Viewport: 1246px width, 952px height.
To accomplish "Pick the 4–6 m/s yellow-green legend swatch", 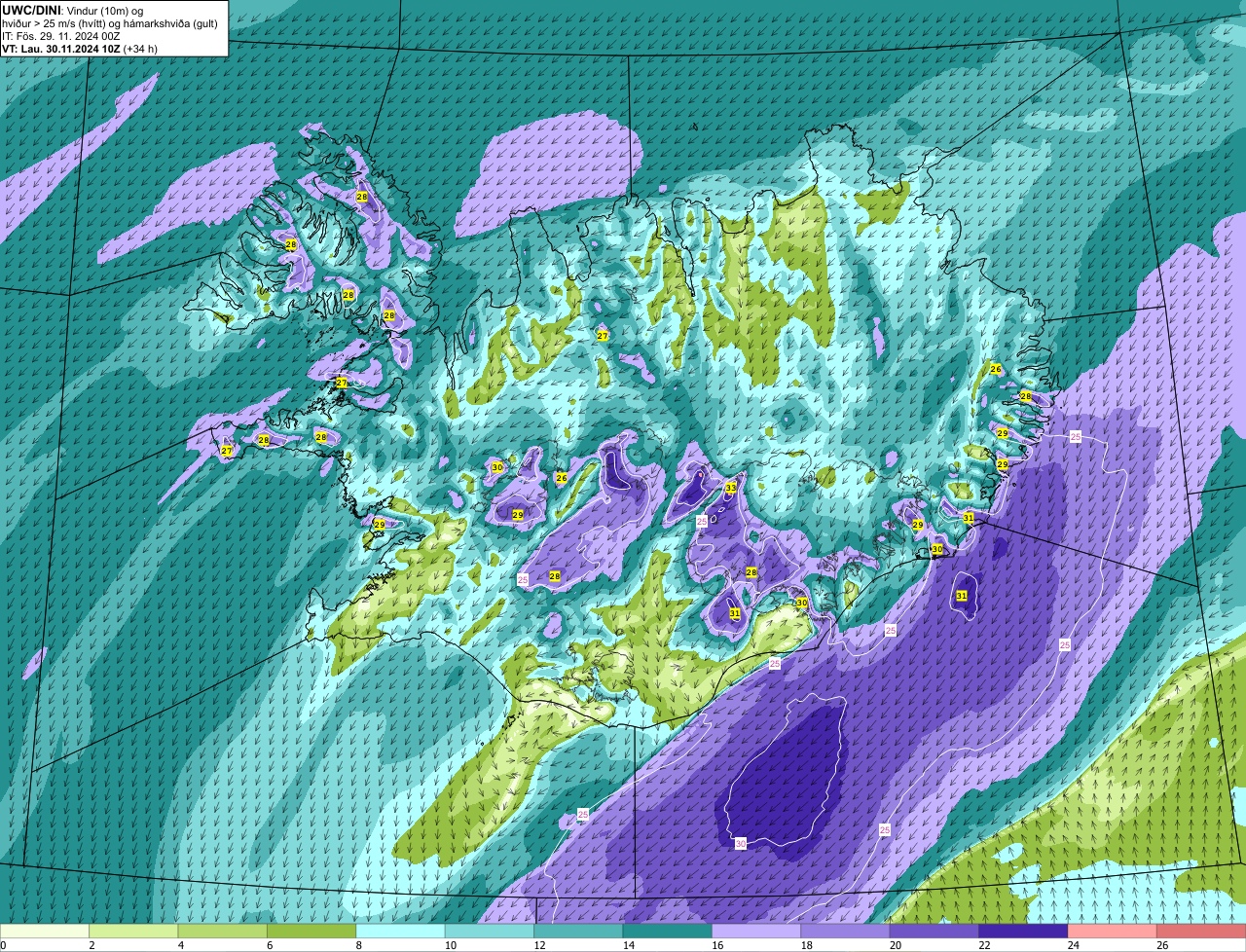I will tap(223, 931).
